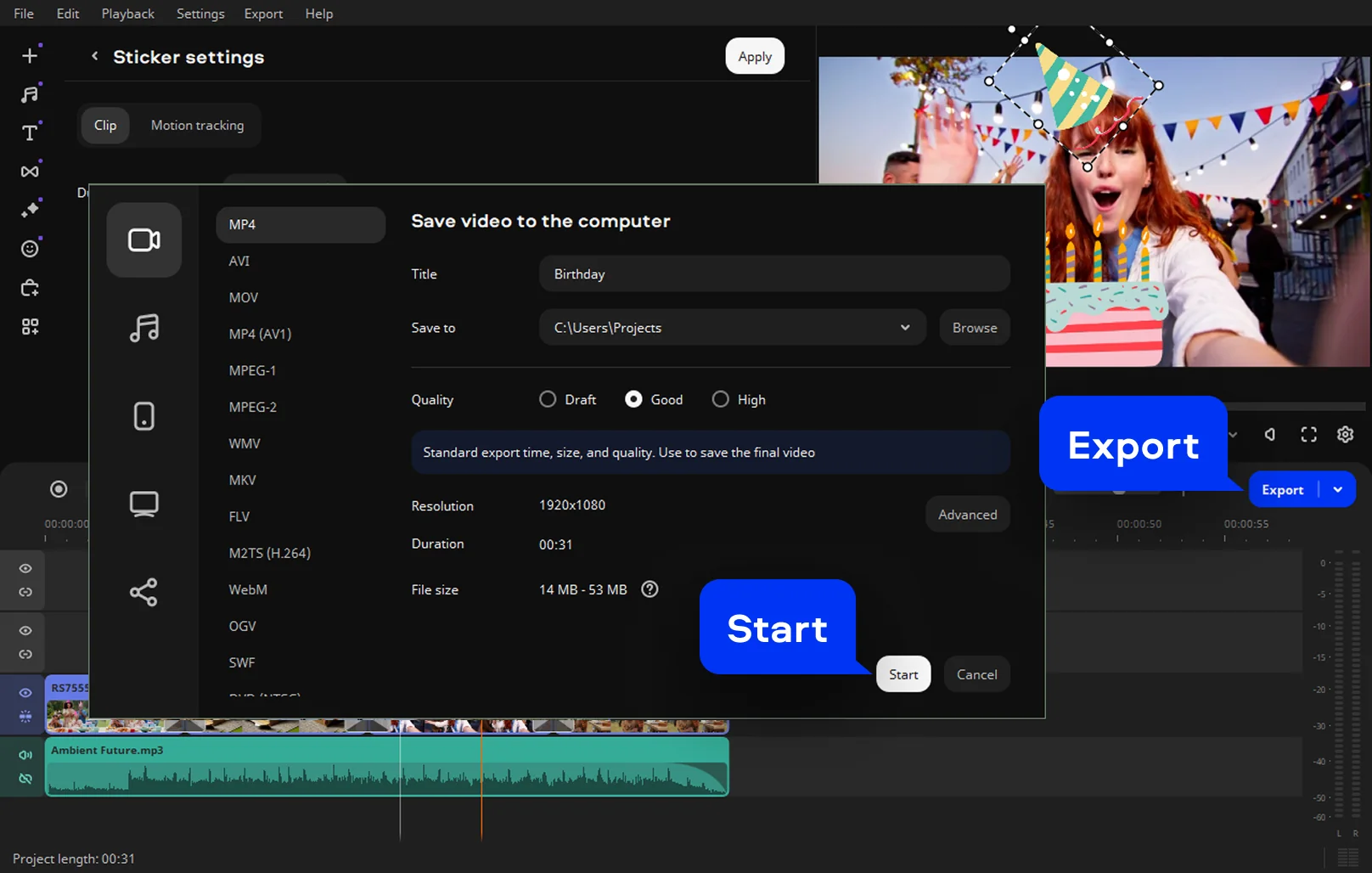Select the TV export category icon

[143, 504]
